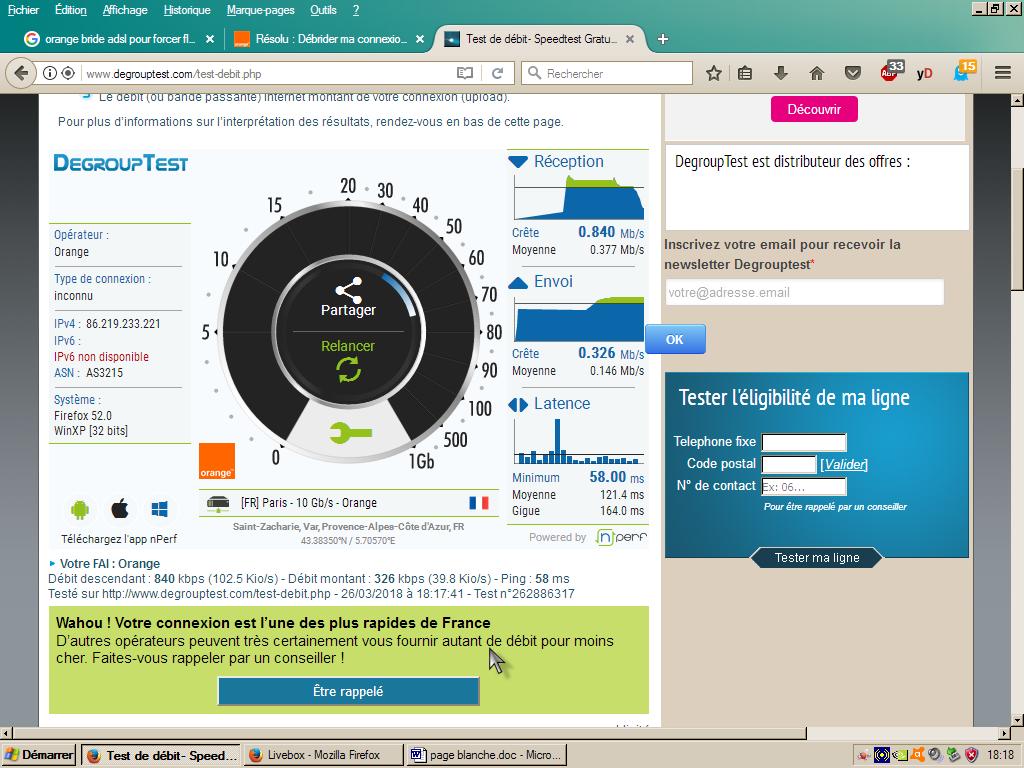The width and height of the screenshot is (1024, 768).
Task: Focus the Code postal field
Action: (x=789, y=464)
